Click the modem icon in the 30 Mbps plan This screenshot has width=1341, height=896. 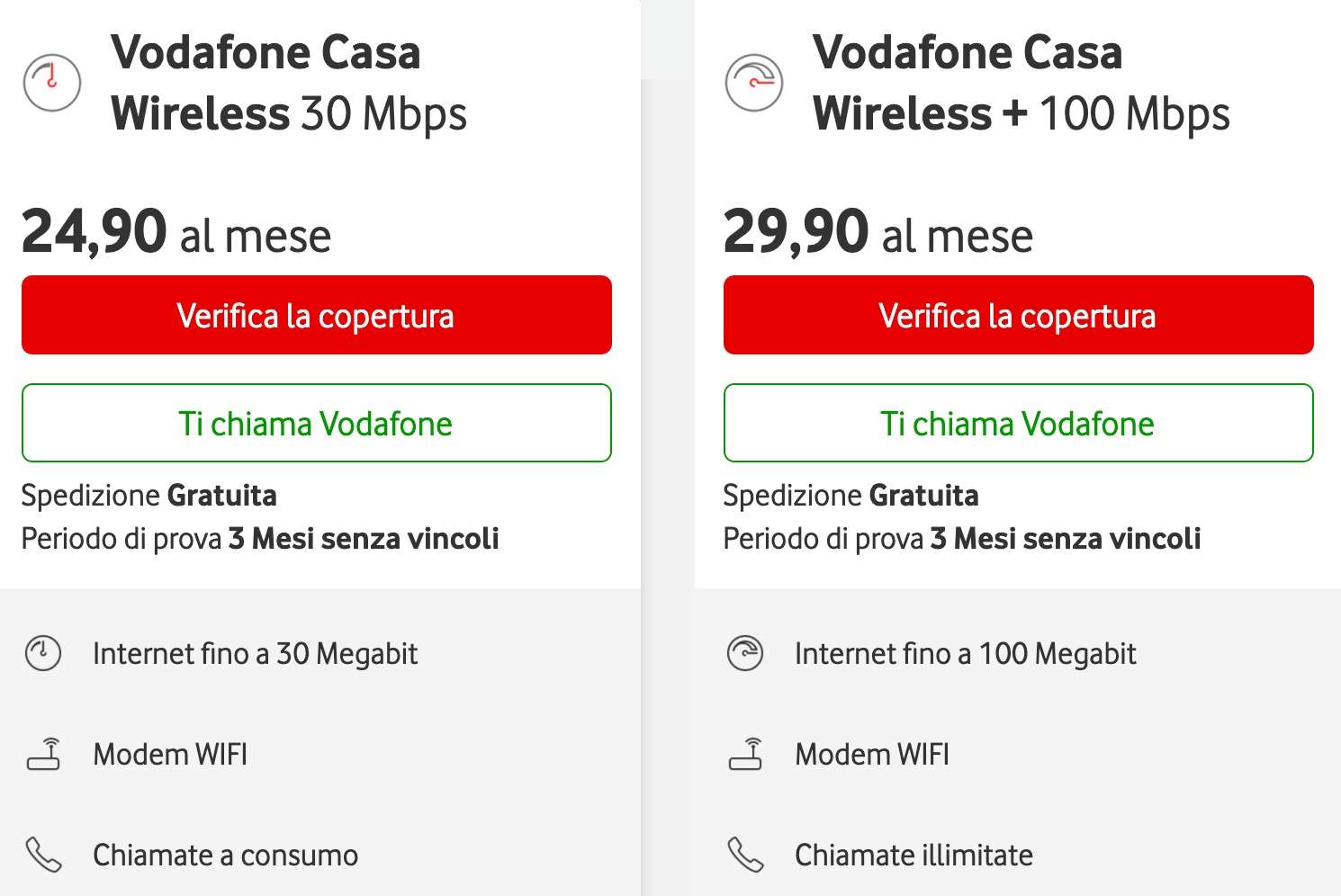click(43, 754)
